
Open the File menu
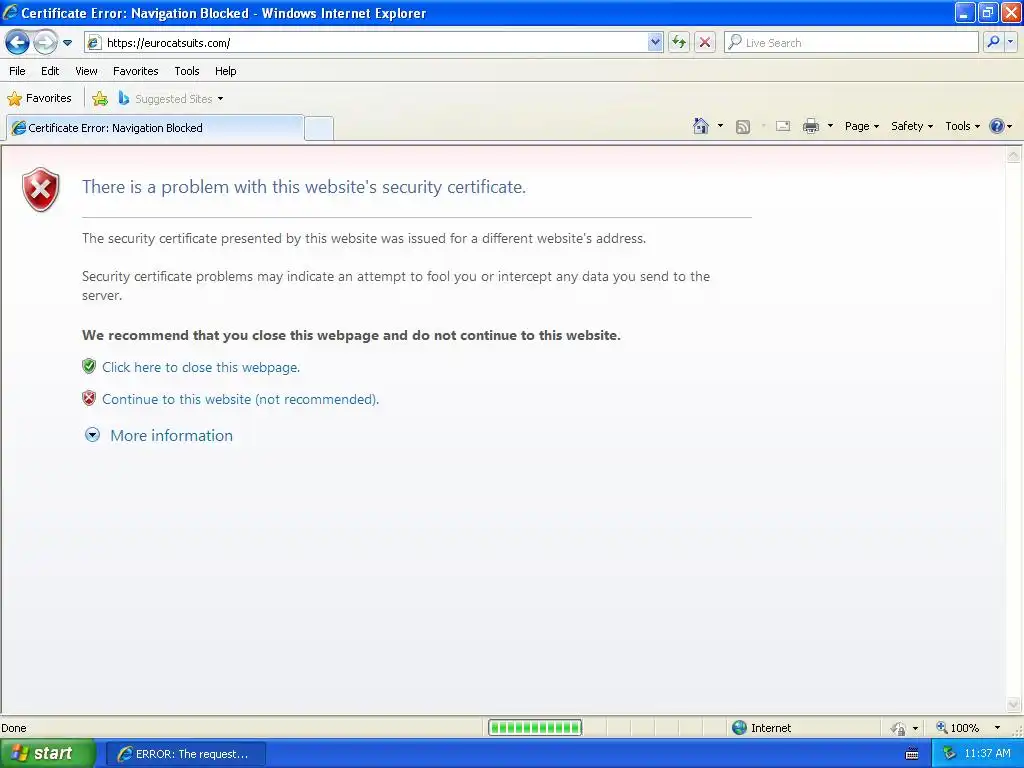(17, 71)
